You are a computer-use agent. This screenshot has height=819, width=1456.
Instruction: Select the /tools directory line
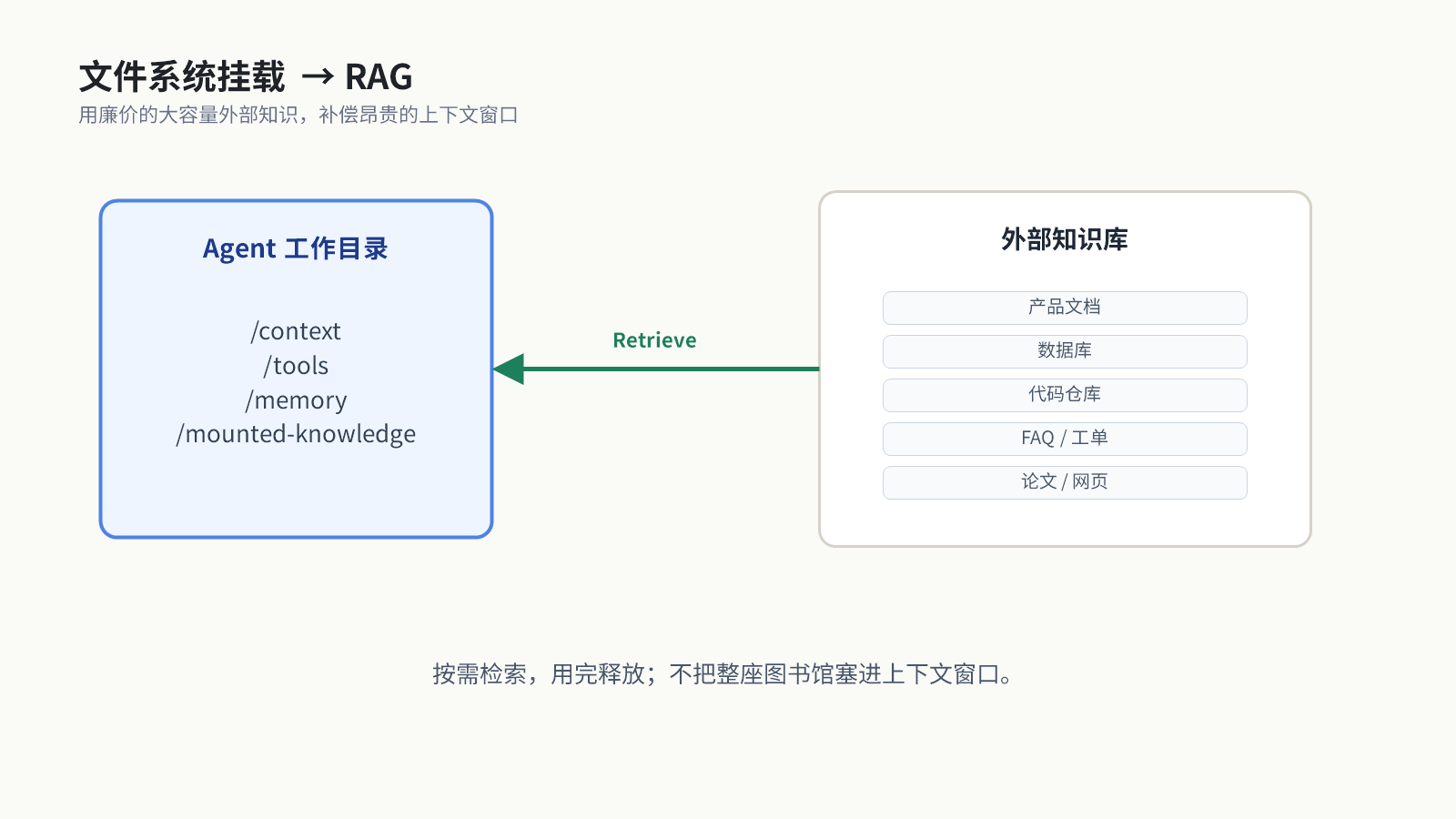pos(296,366)
